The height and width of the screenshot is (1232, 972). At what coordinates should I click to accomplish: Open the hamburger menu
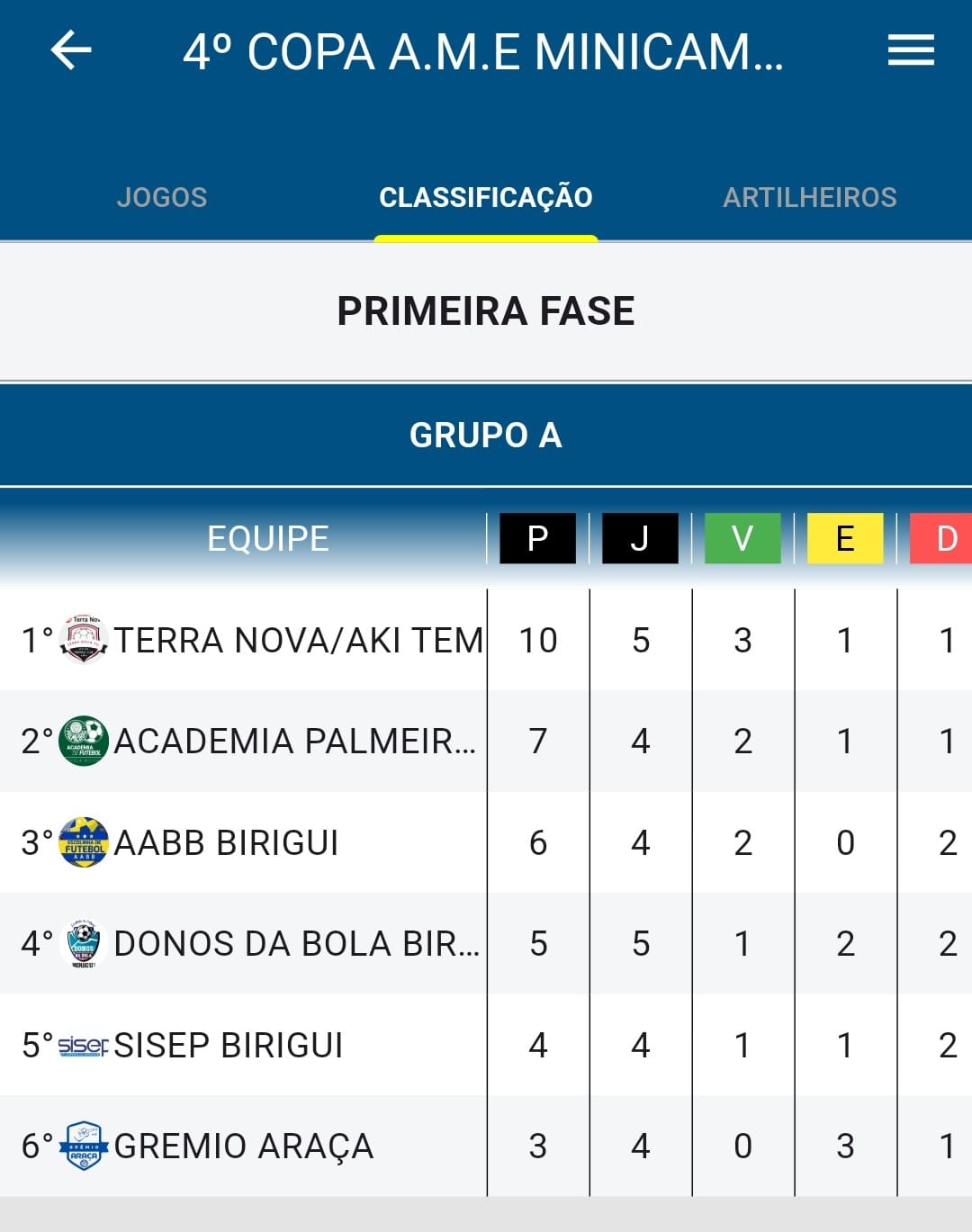pos(911,50)
